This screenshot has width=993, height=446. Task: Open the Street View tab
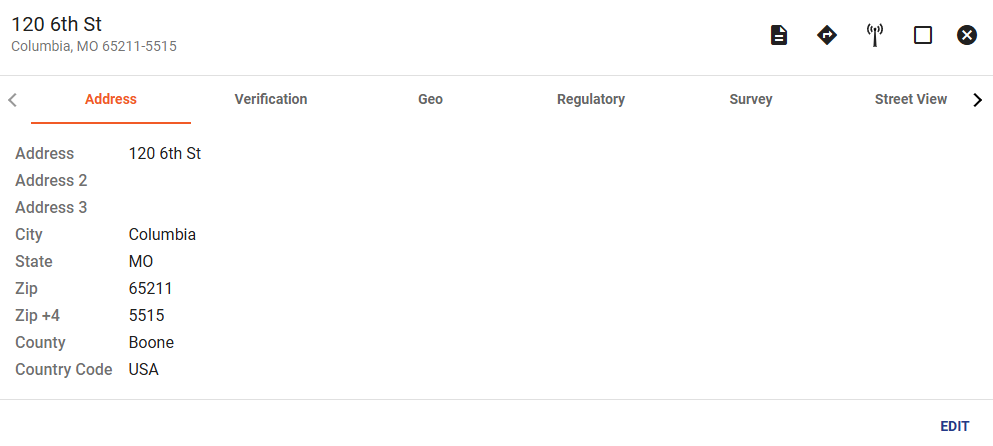point(911,99)
